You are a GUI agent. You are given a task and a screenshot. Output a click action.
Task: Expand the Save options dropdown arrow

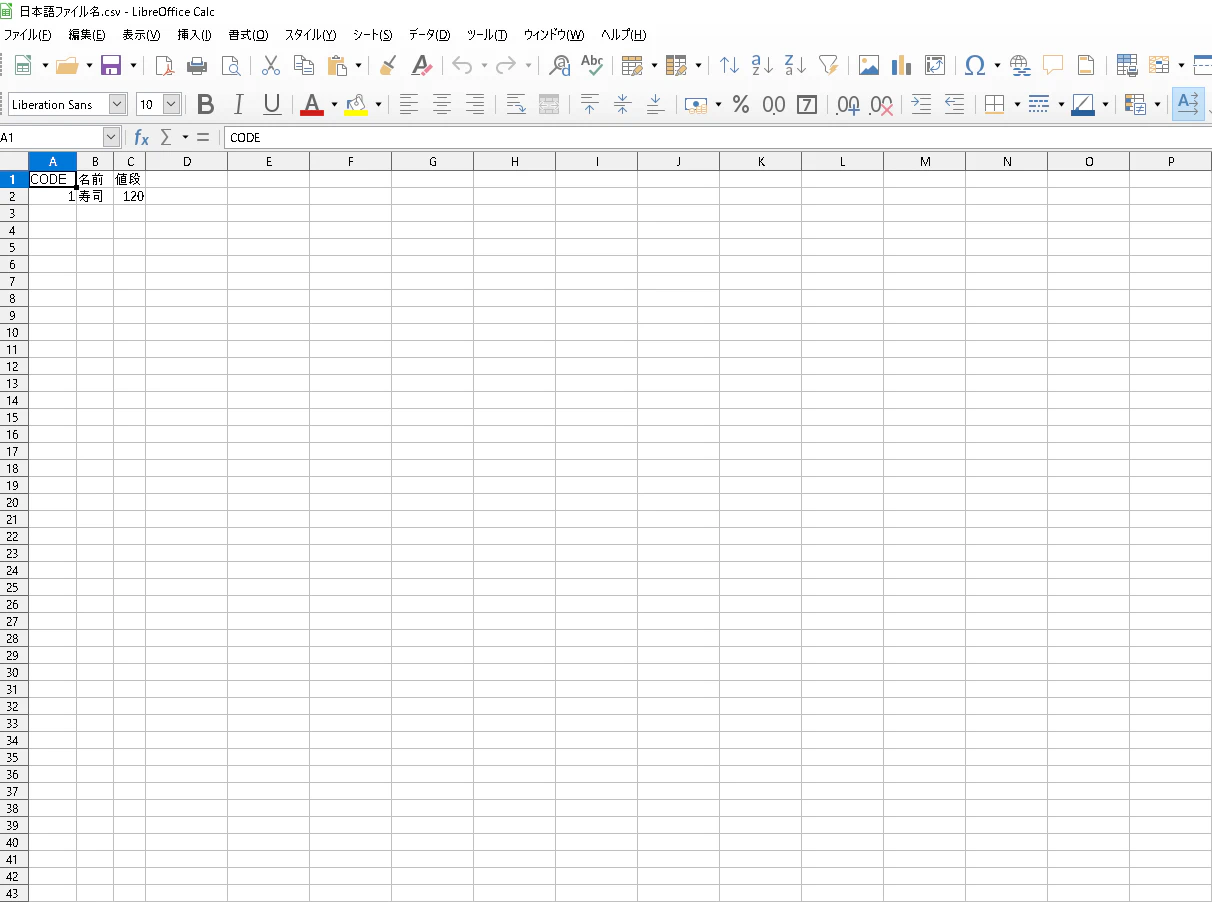pyautogui.click(x=133, y=66)
